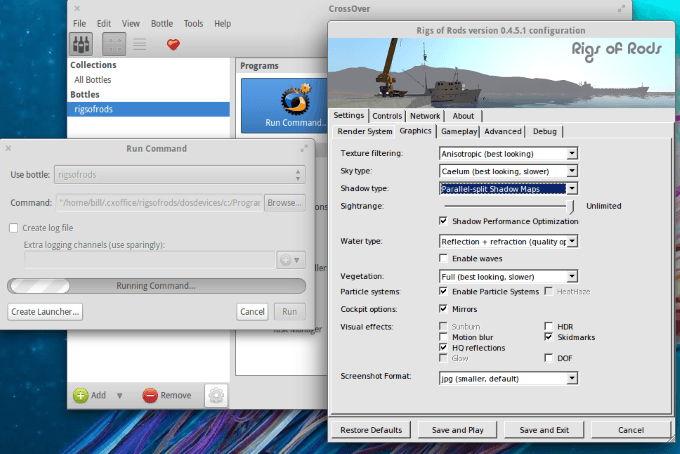680x454 pixels.
Task: Open the Bottle menu in CrossOver
Action: [161, 23]
